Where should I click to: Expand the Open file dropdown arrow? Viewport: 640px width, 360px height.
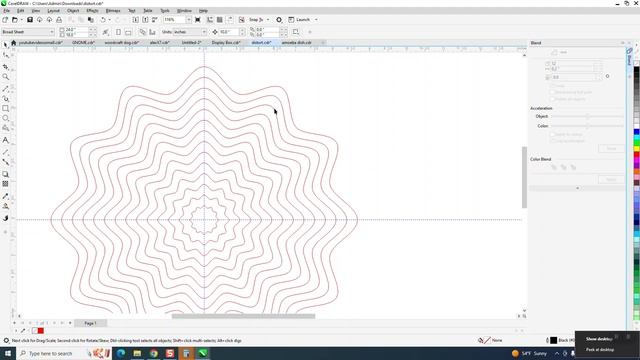click(21, 20)
